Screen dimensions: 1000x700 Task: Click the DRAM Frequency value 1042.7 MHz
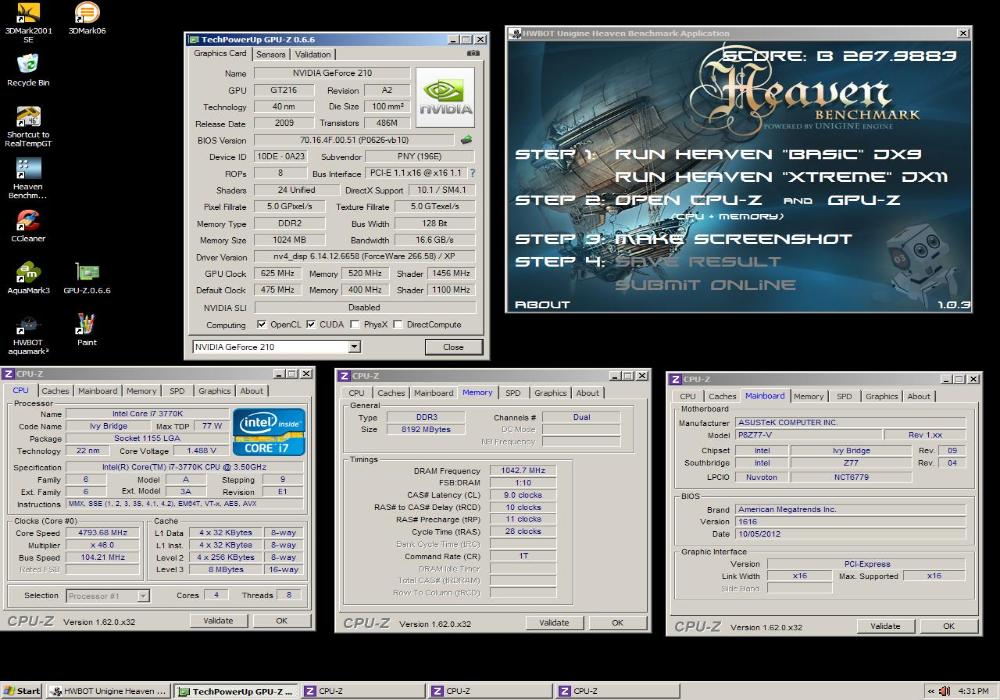click(523, 470)
